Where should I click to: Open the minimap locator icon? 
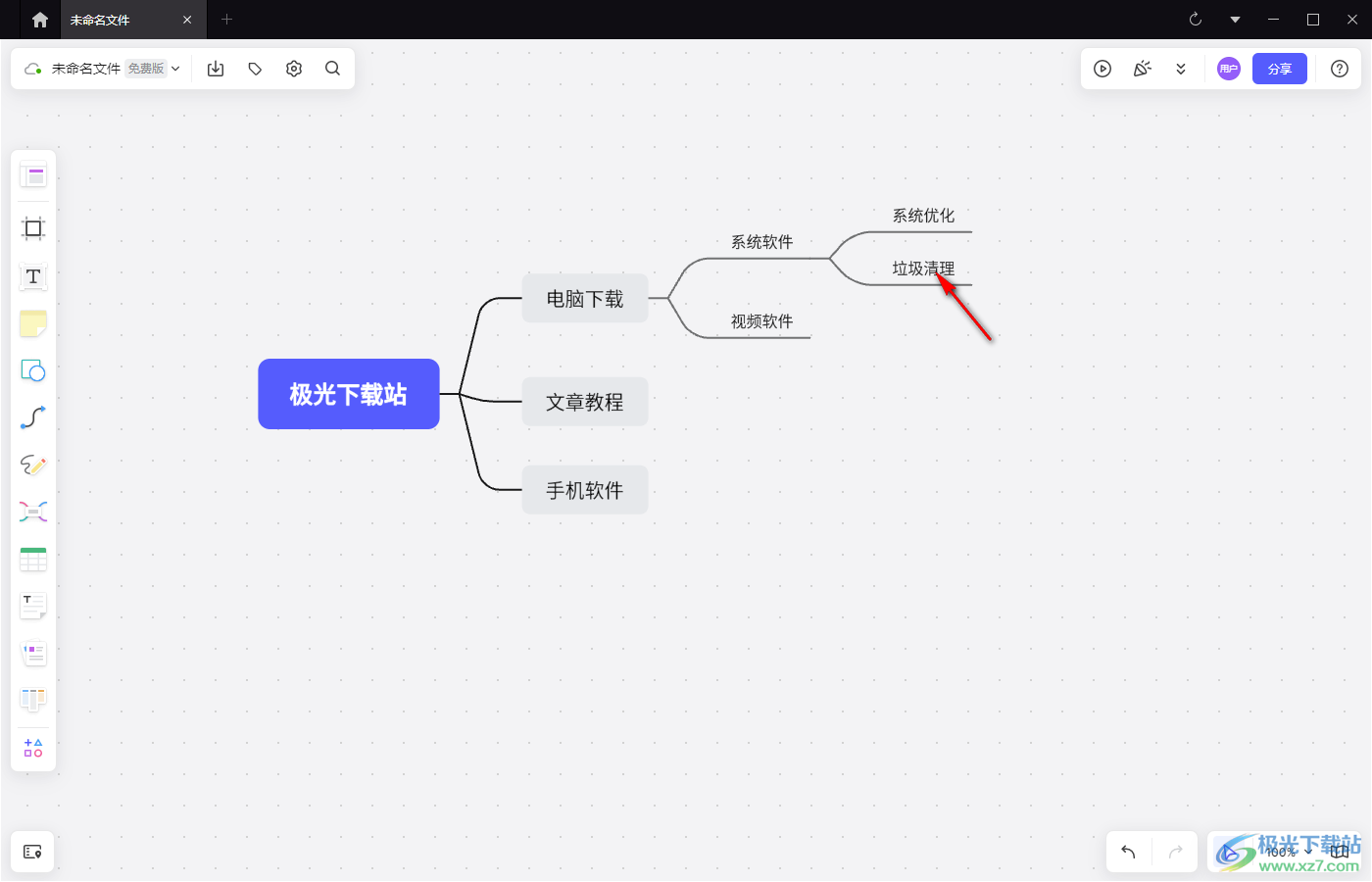pyautogui.click(x=32, y=852)
